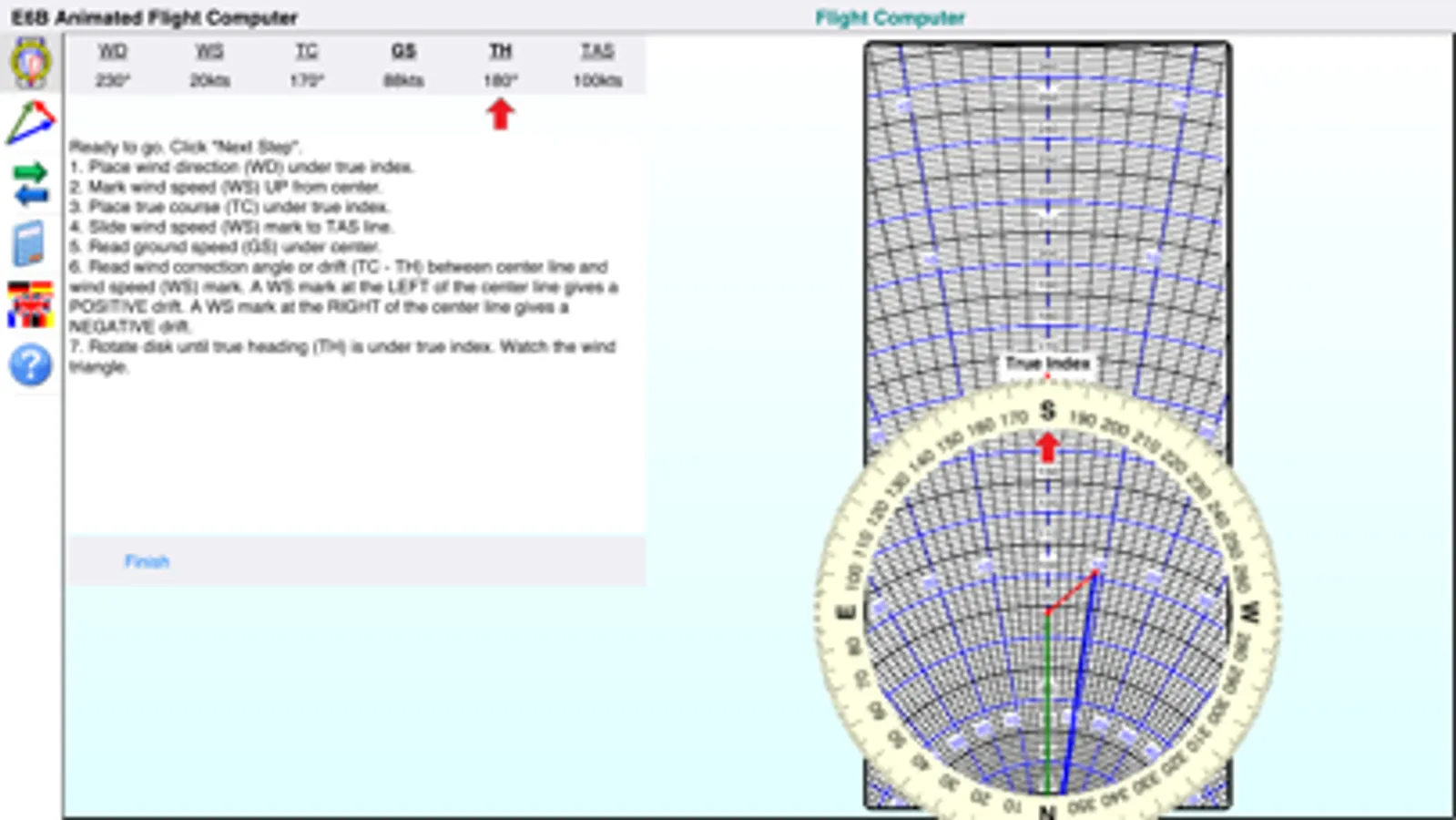Click the red wind vector line
Image resolution: width=1456 pixels, height=820 pixels.
click(1072, 592)
